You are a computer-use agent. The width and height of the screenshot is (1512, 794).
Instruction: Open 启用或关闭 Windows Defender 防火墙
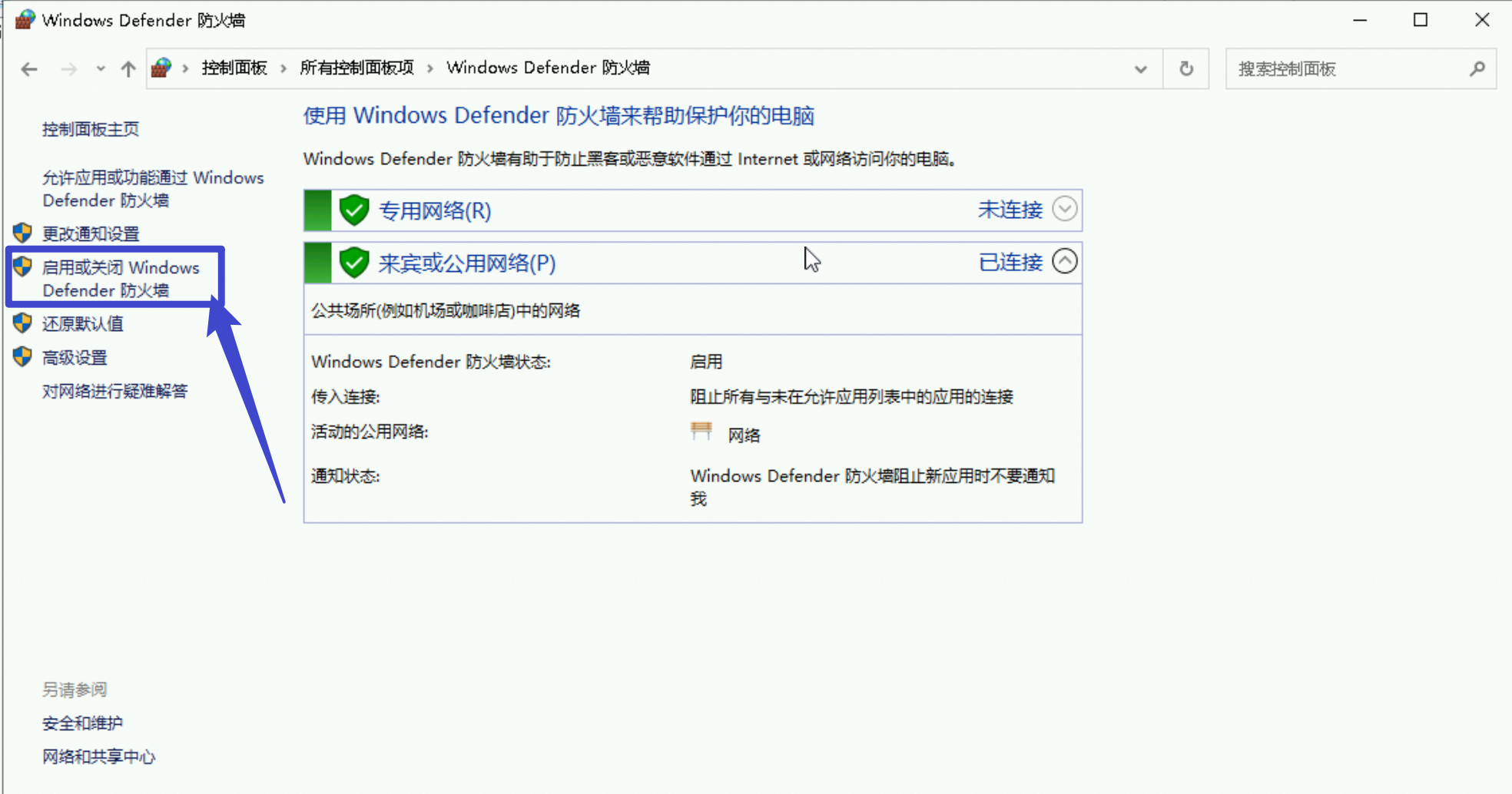tap(121, 279)
